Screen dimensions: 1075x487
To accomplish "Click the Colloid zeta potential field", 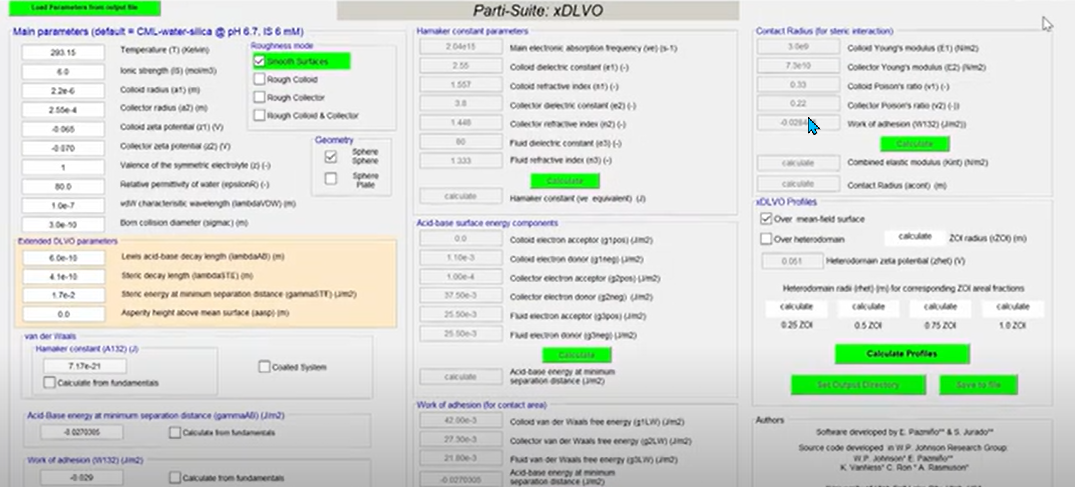I will point(63,129).
